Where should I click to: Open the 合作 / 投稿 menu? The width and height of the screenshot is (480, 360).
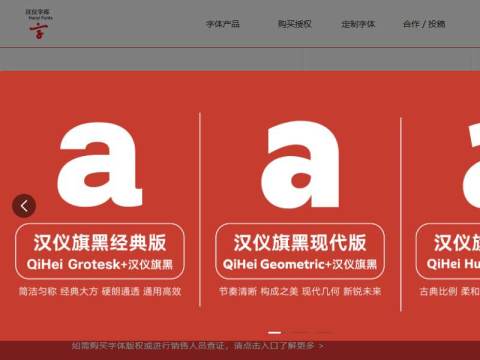click(x=424, y=24)
